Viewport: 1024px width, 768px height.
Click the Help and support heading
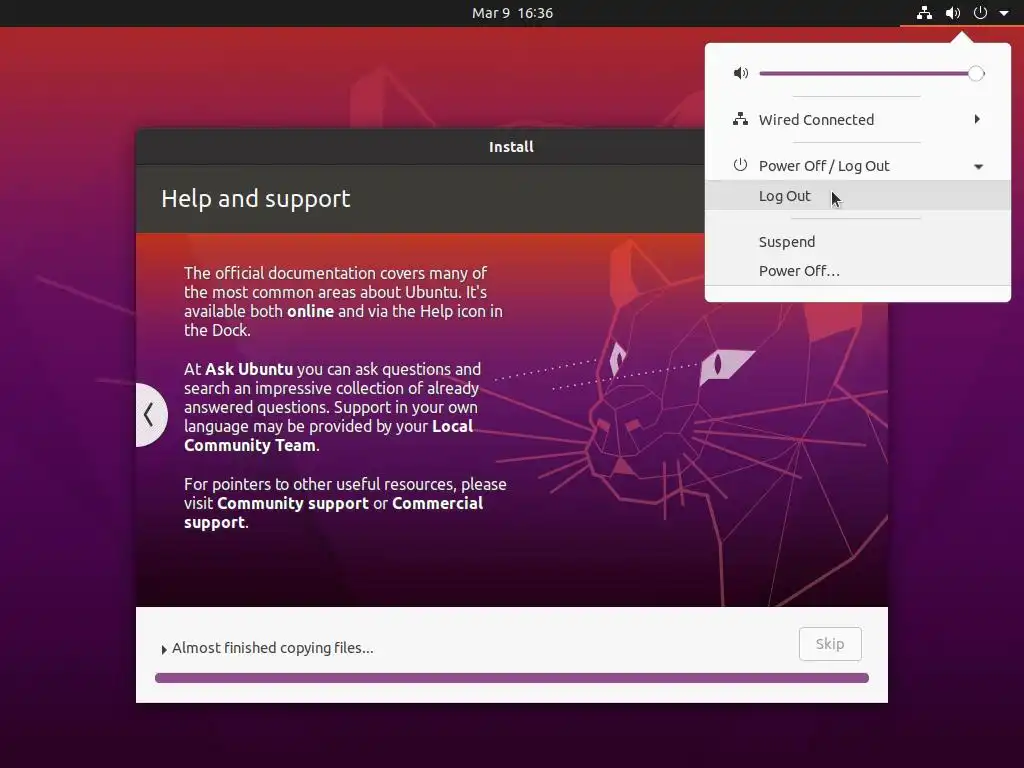[255, 199]
